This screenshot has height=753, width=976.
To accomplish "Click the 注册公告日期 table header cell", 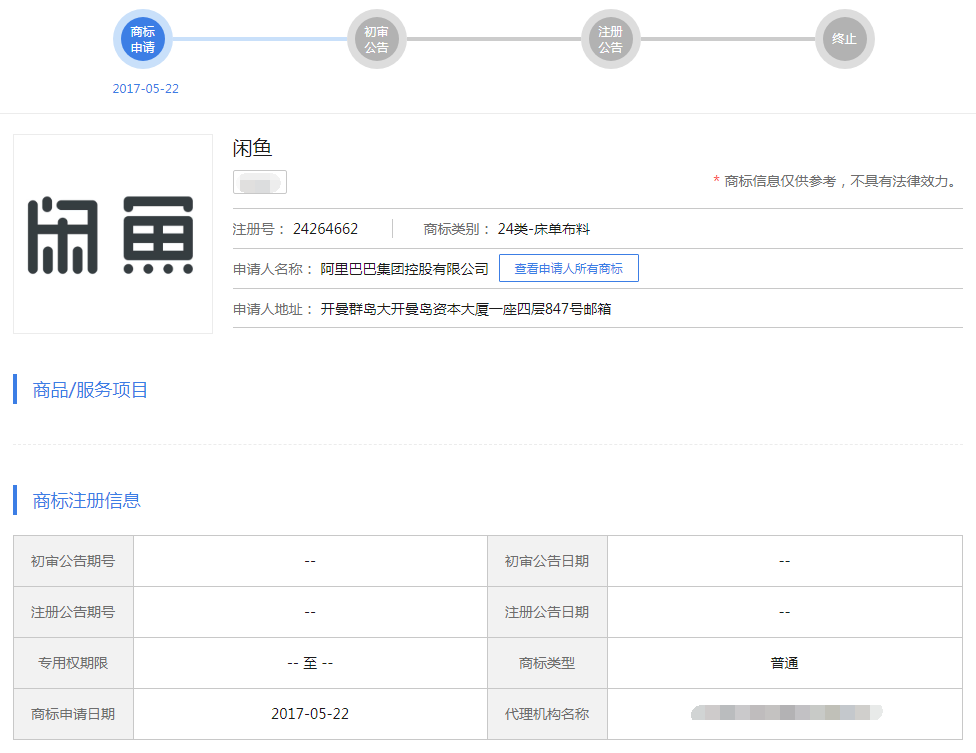I will (x=547, y=612).
